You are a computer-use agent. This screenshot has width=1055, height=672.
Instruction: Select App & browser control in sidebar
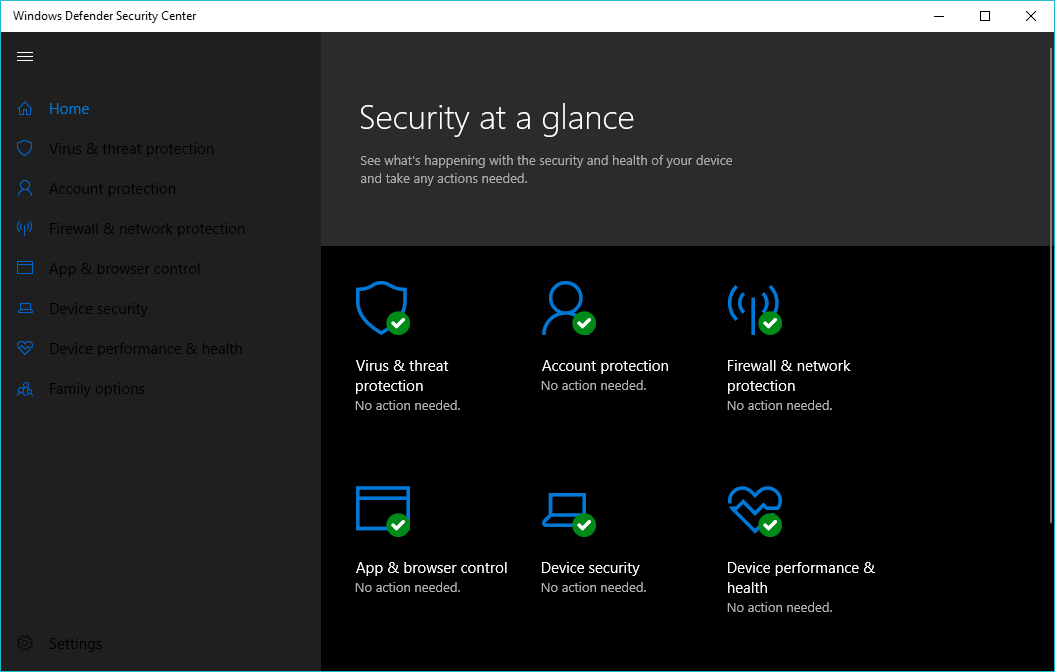click(x=125, y=269)
